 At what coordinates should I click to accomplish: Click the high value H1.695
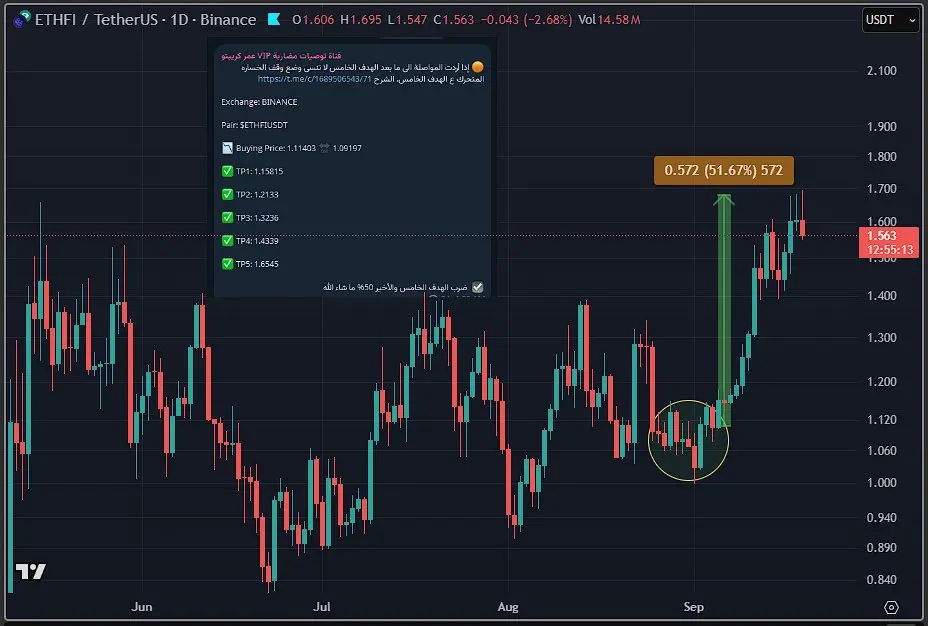361,20
